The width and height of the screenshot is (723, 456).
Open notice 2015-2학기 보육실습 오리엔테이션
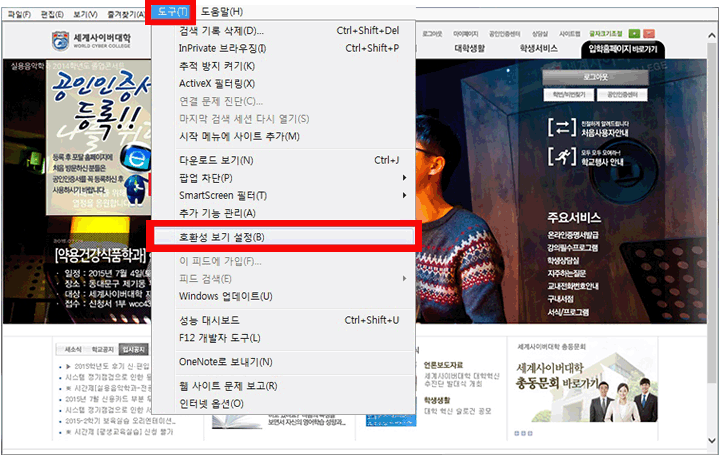(120, 421)
